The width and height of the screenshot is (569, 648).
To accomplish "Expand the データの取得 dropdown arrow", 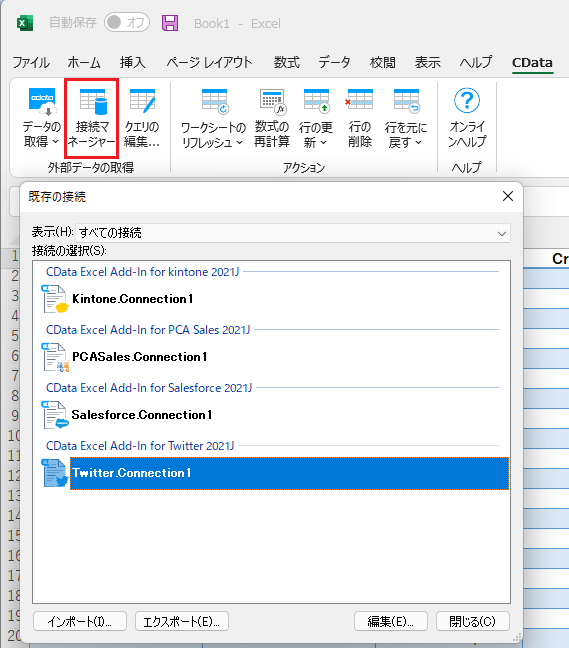I will pyautogui.click(x=55, y=142).
